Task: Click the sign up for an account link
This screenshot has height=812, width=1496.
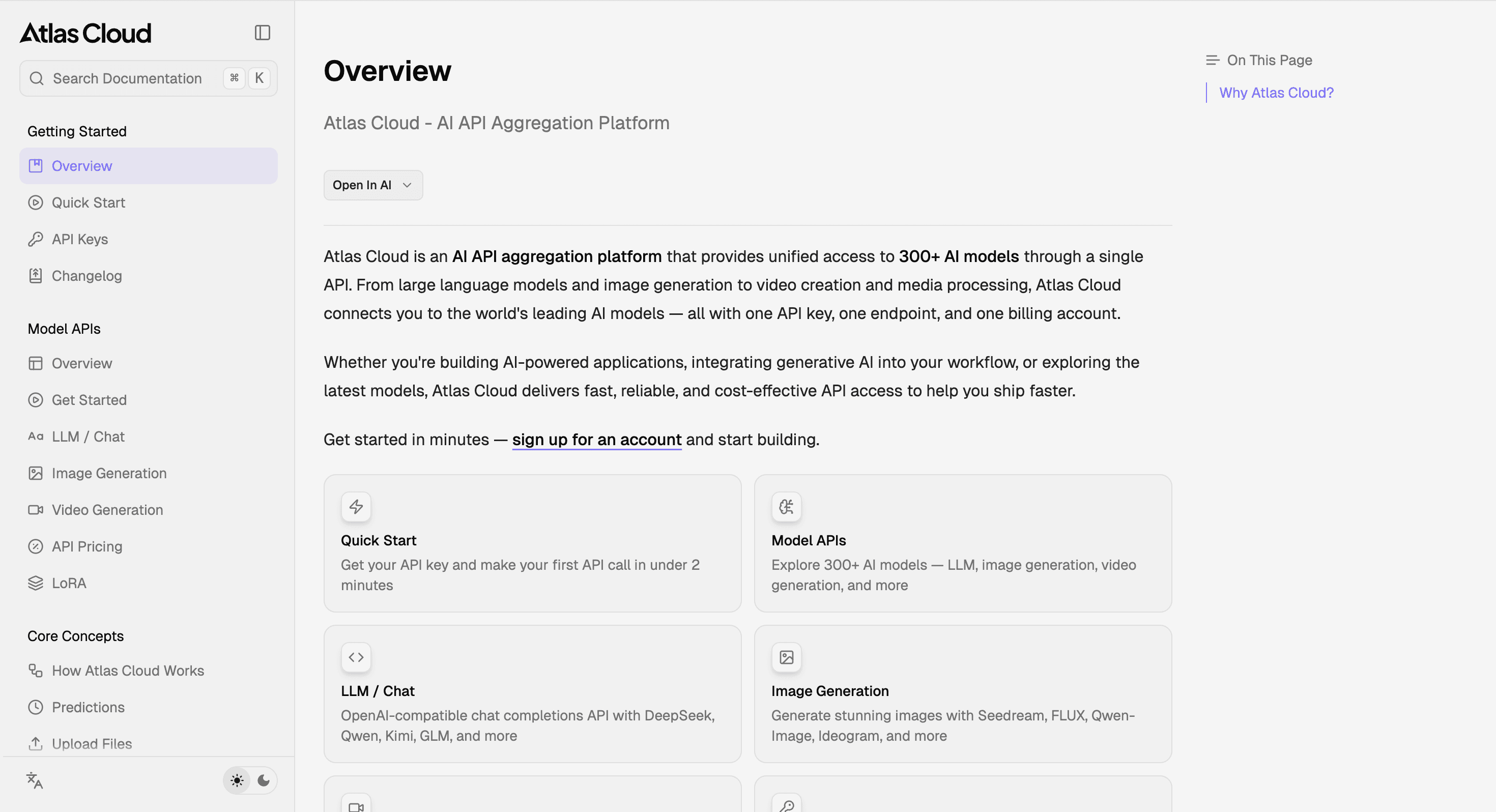Action: pos(596,440)
